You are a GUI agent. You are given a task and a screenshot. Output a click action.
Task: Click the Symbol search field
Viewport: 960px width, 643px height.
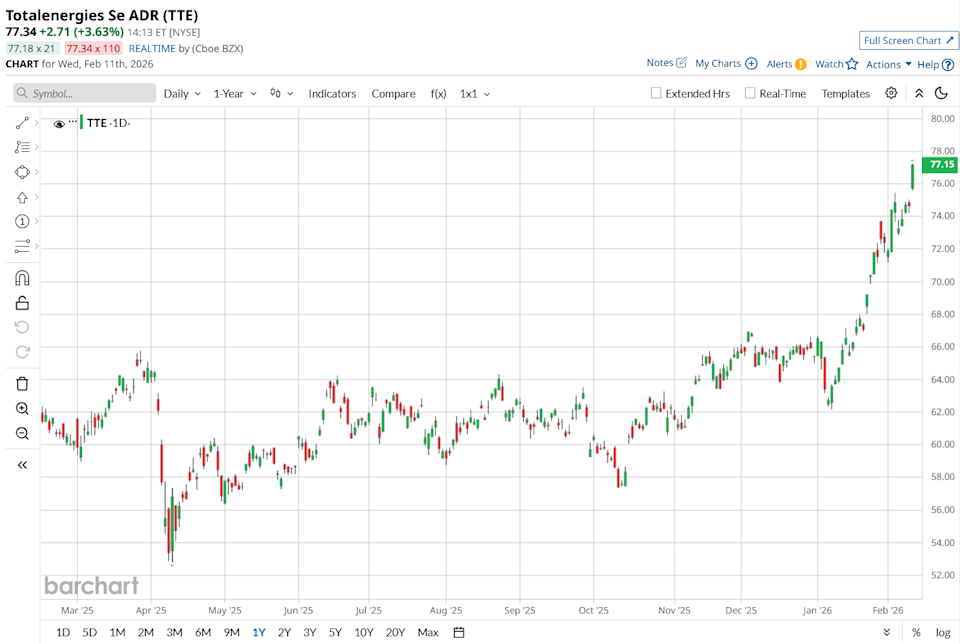(x=84, y=93)
